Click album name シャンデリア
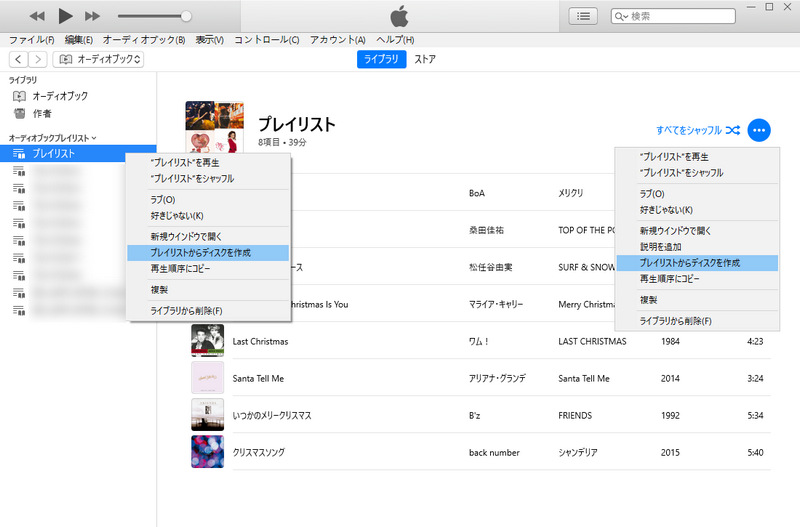Viewport: 800px width, 527px height. tap(578, 453)
